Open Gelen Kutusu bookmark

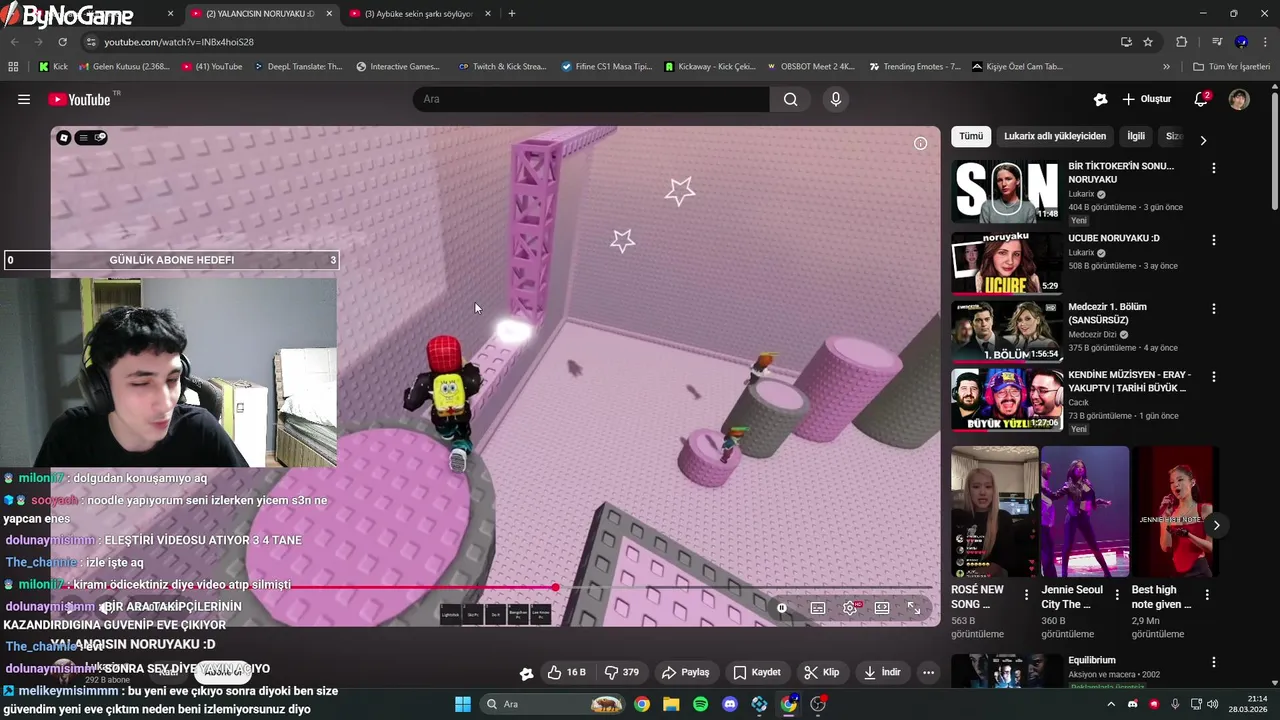(x=123, y=67)
